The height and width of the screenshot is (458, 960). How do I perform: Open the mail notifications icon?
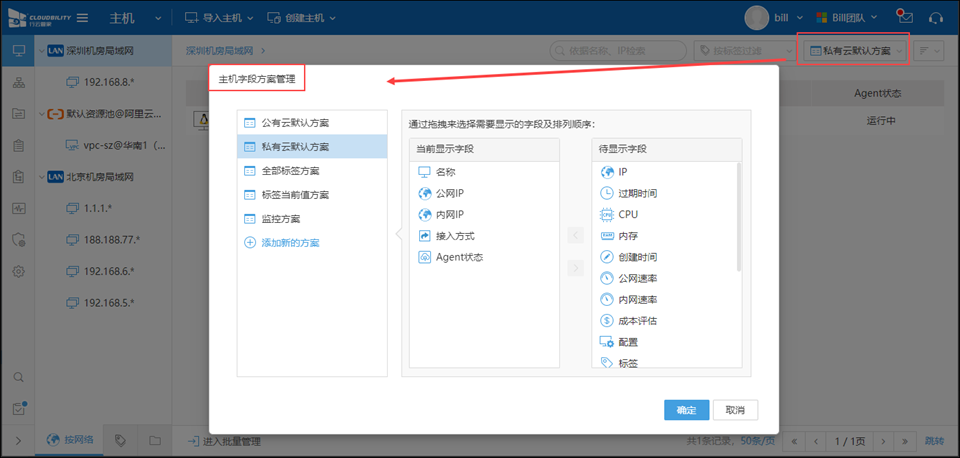click(905, 18)
